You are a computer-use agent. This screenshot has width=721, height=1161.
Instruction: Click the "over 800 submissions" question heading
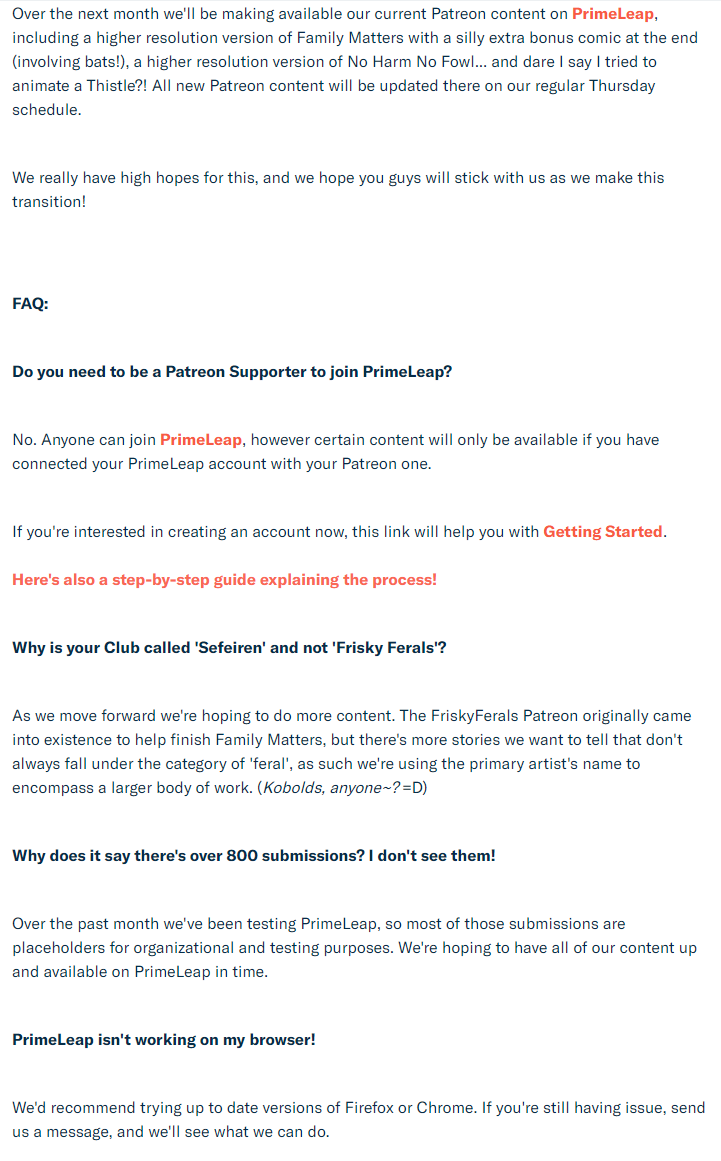click(x=253, y=856)
